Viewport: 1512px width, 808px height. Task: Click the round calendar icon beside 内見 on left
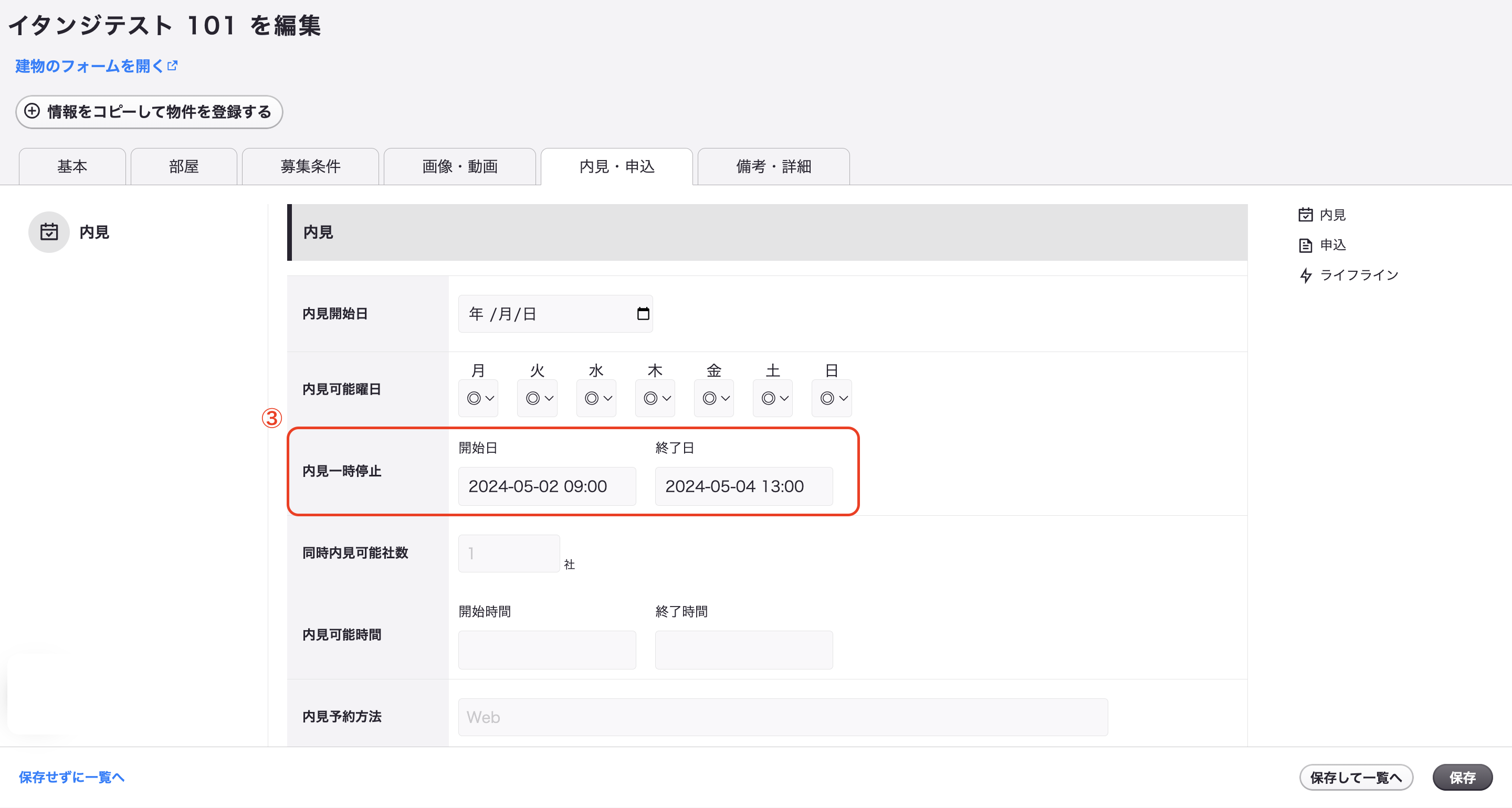click(49, 232)
